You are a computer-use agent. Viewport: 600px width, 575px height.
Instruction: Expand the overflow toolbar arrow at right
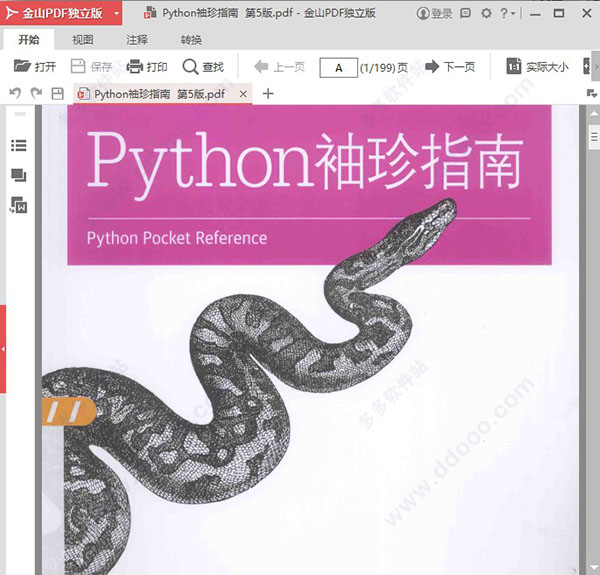tap(596, 67)
